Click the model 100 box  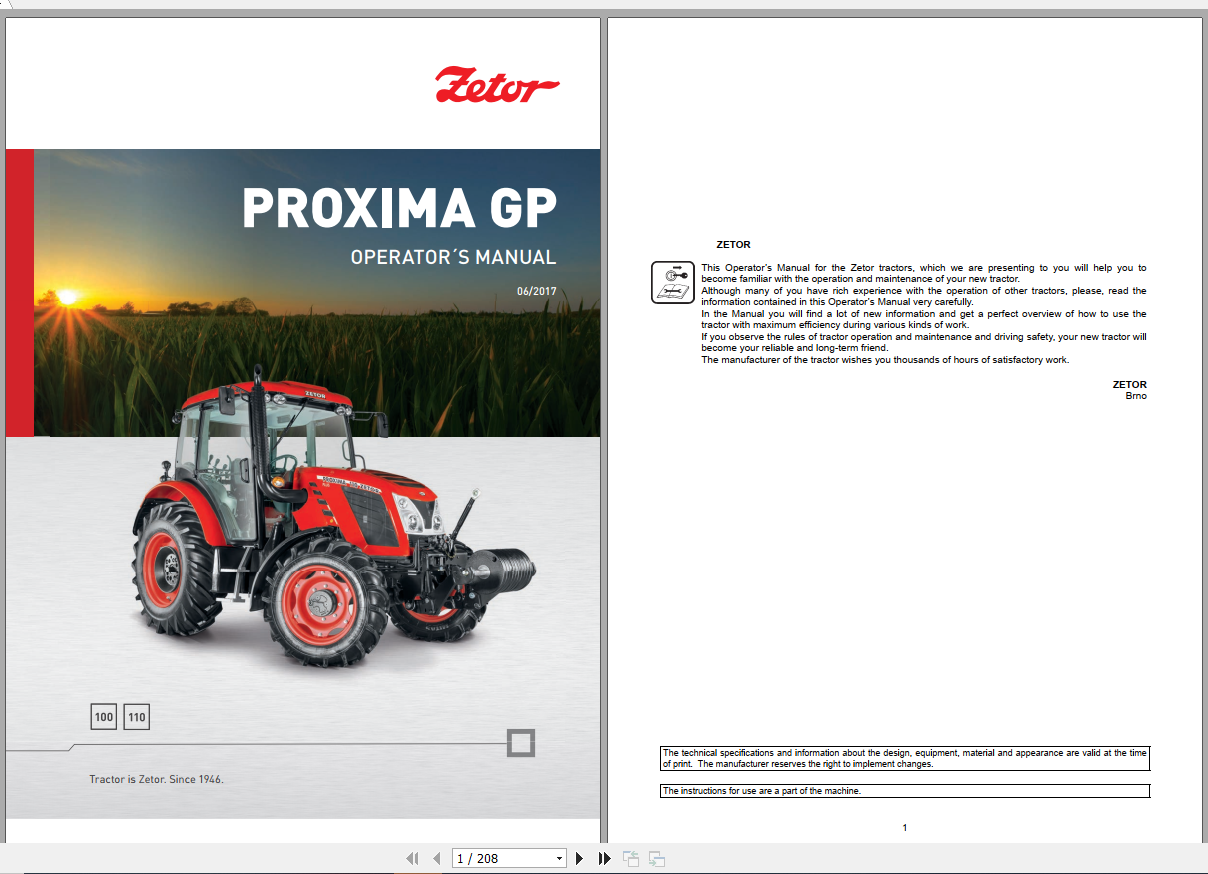(104, 717)
